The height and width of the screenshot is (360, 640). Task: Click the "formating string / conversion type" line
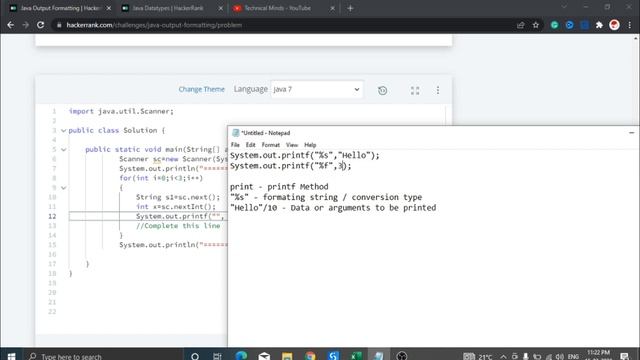(326, 198)
